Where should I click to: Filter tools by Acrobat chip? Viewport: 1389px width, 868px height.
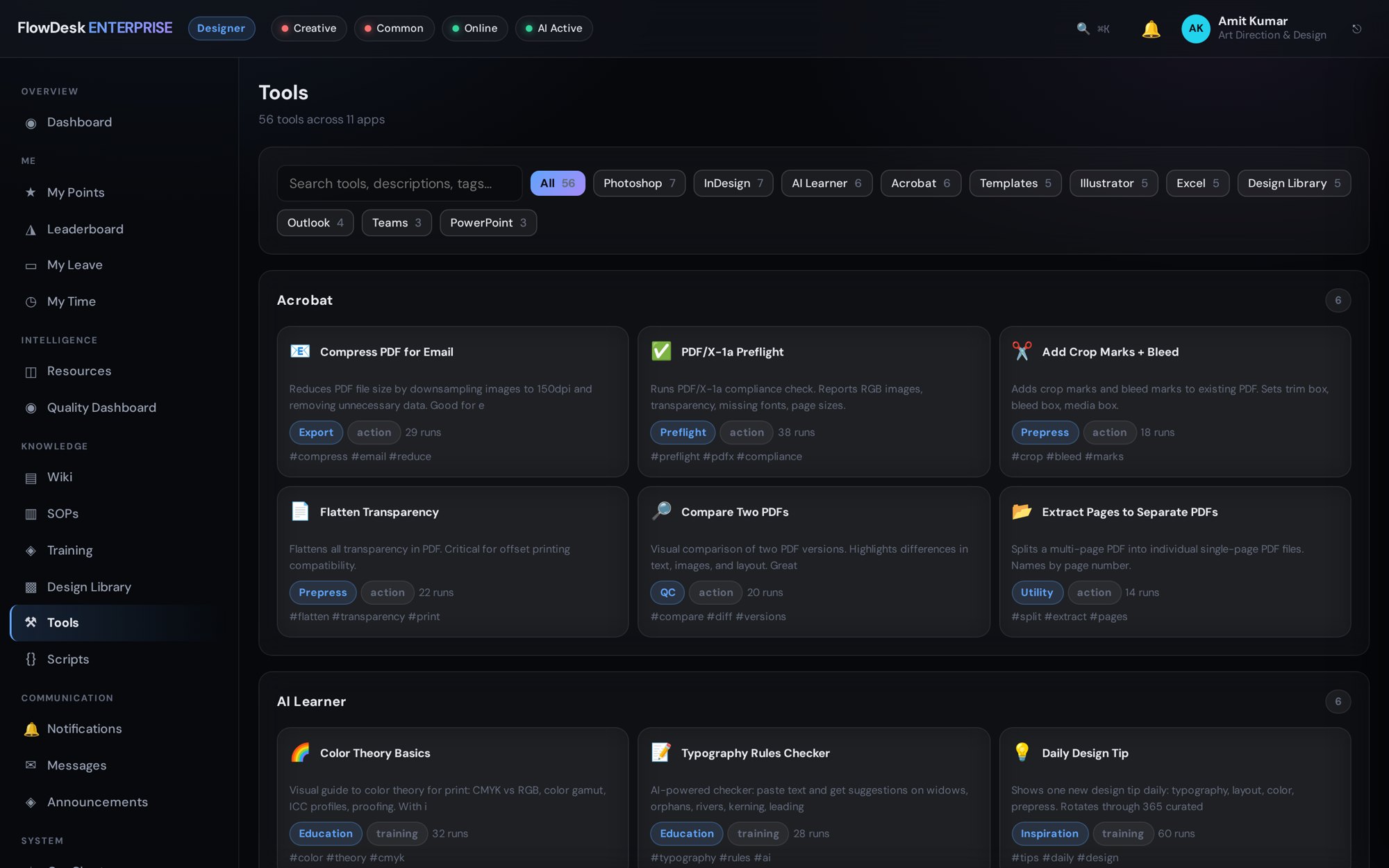point(921,183)
